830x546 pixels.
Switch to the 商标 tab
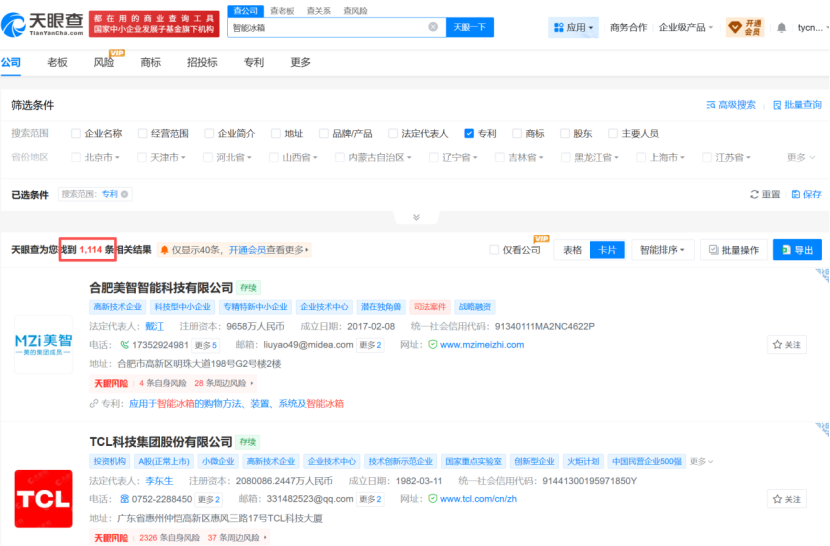pos(150,62)
